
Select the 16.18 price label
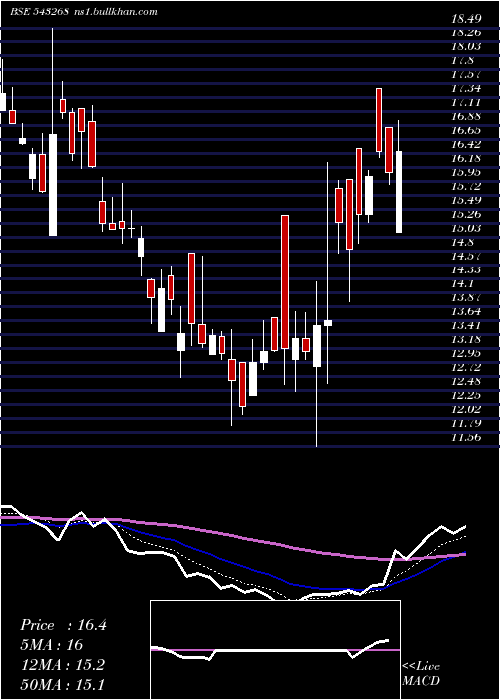466,158
